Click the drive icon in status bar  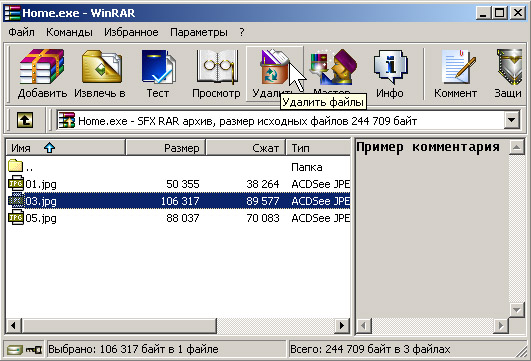click(15, 349)
